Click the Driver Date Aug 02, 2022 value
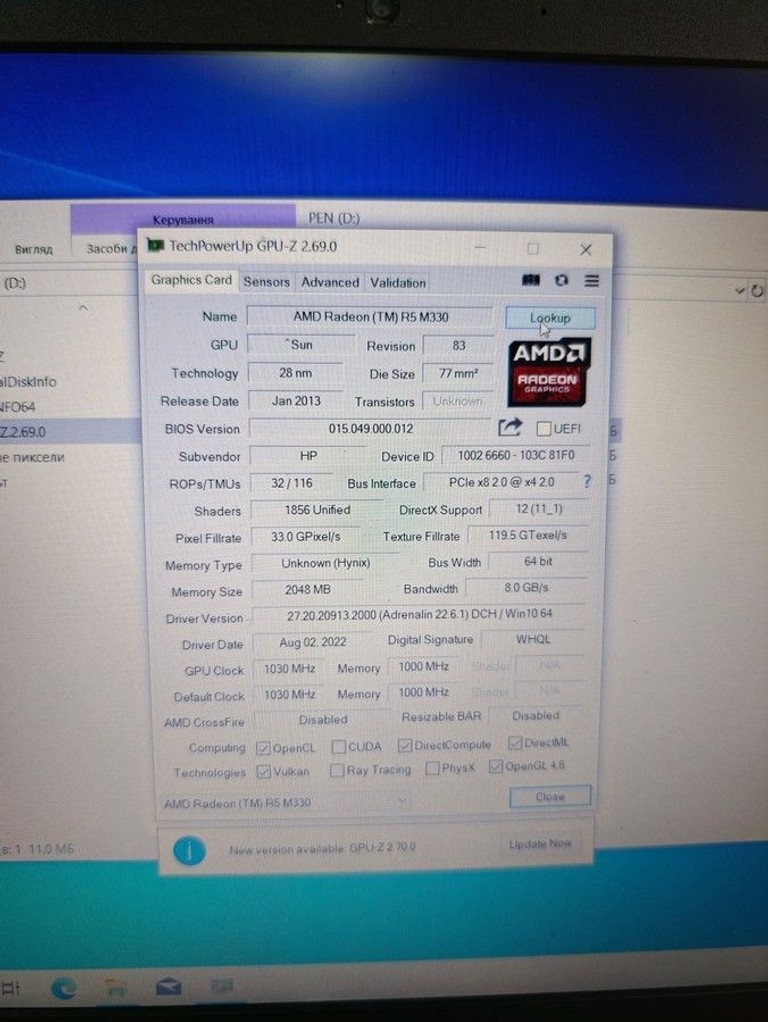768x1022 pixels. click(x=312, y=642)
